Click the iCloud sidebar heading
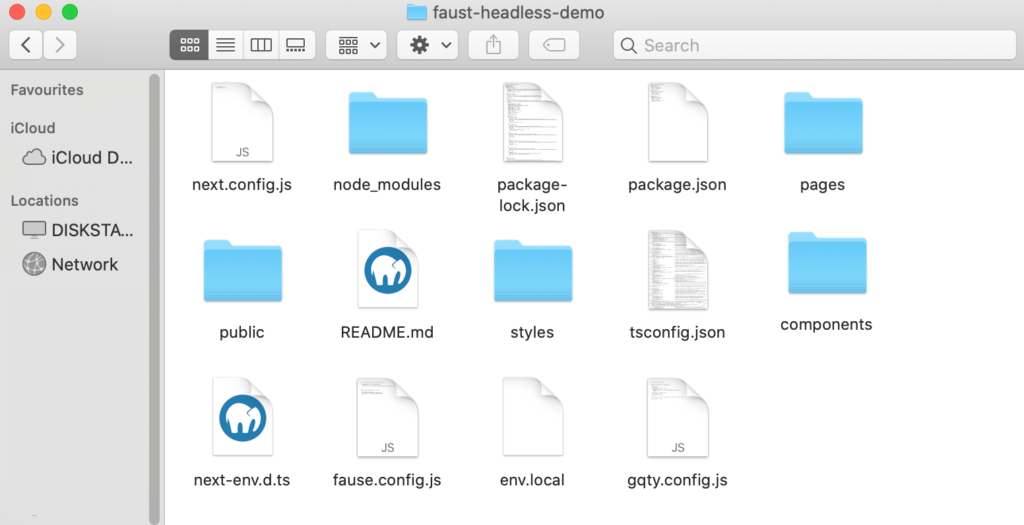1024x525 pixels. (x=33, y=128)
